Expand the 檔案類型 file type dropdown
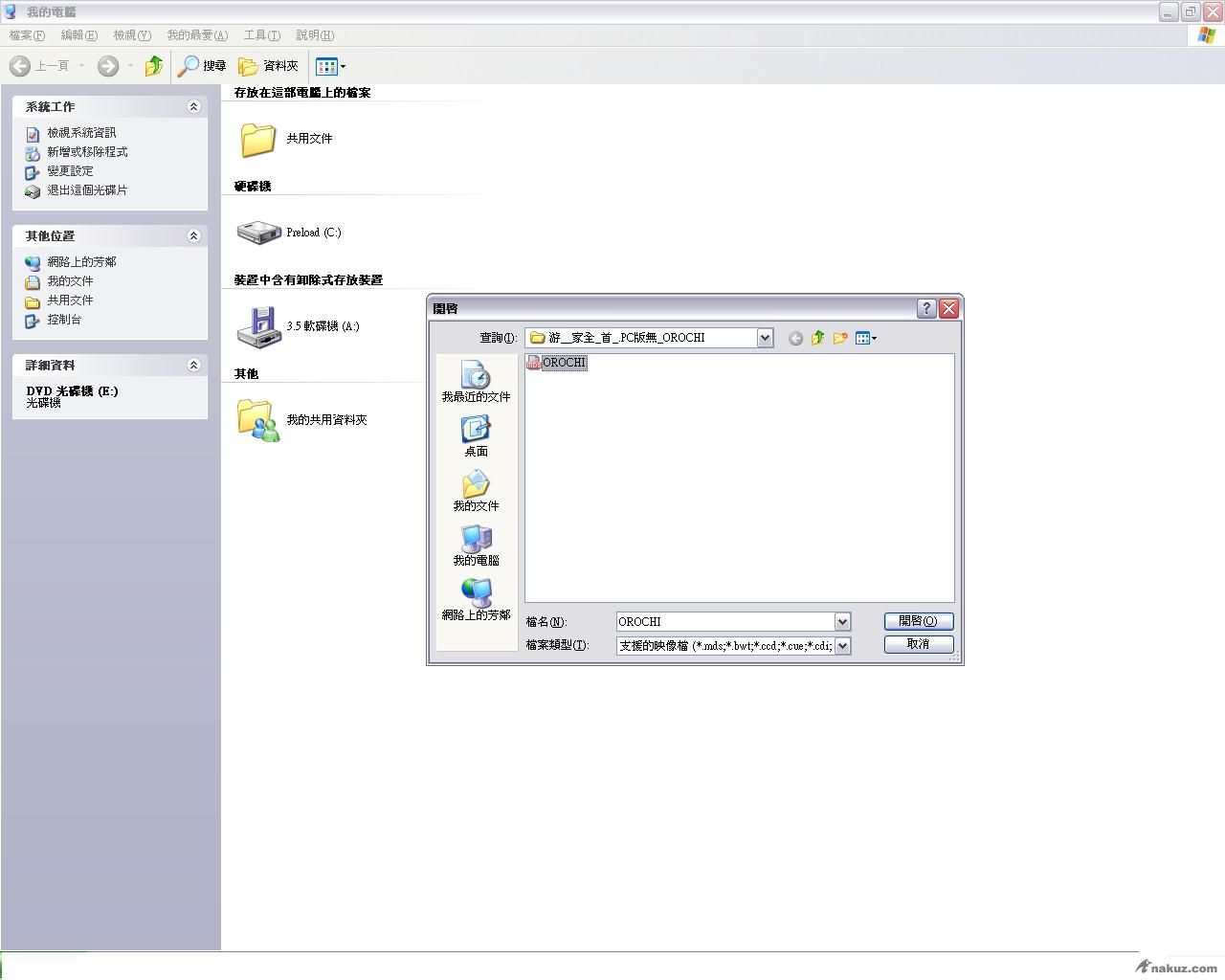This screenshot has height=980, width=1225. point(842,646)
